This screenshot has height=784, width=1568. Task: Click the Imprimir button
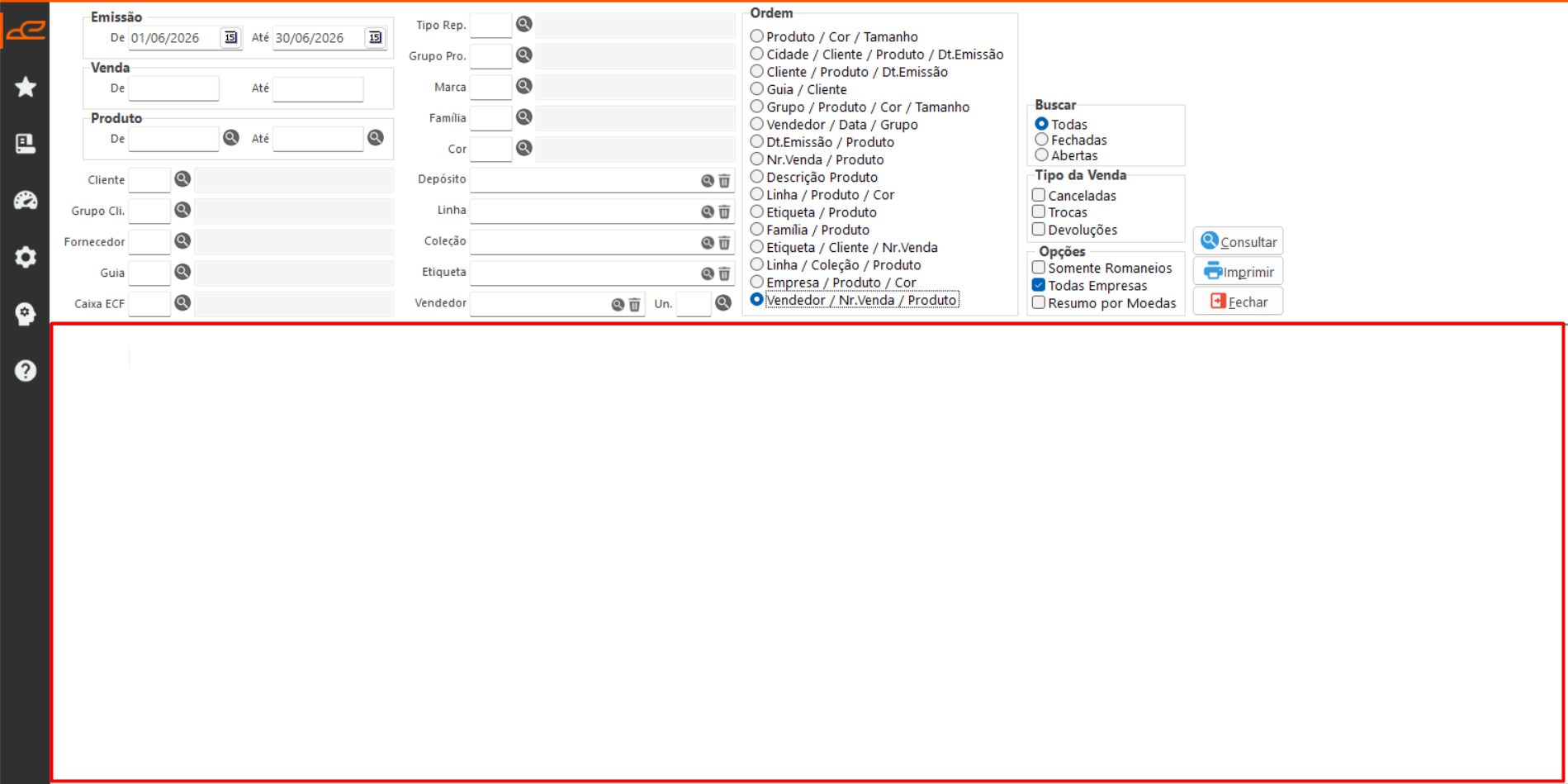(1238, 271)
